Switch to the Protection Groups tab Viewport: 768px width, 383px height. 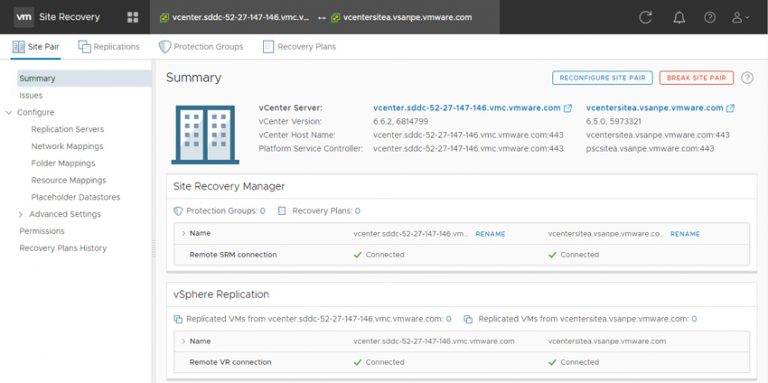point(201,47)
